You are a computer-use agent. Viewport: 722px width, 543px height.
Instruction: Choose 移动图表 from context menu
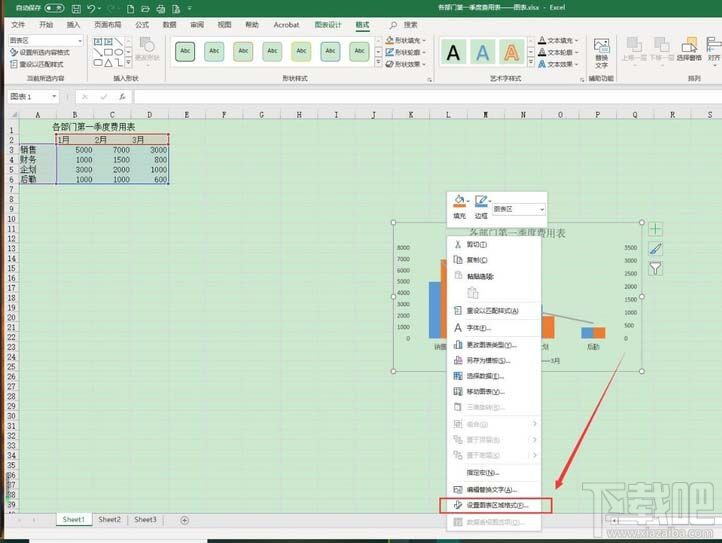point(493,392)
